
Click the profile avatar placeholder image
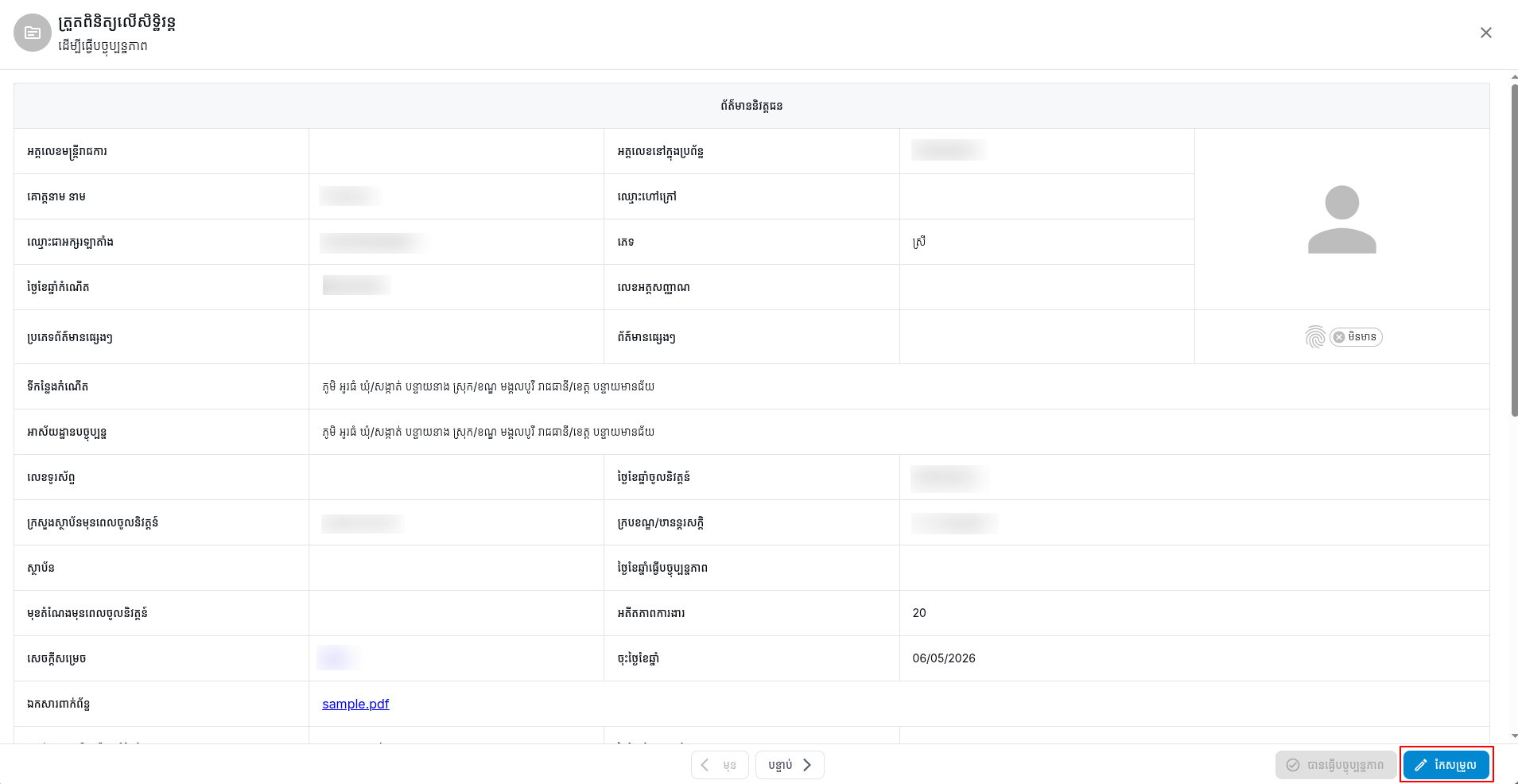(x=1341, y=219)
